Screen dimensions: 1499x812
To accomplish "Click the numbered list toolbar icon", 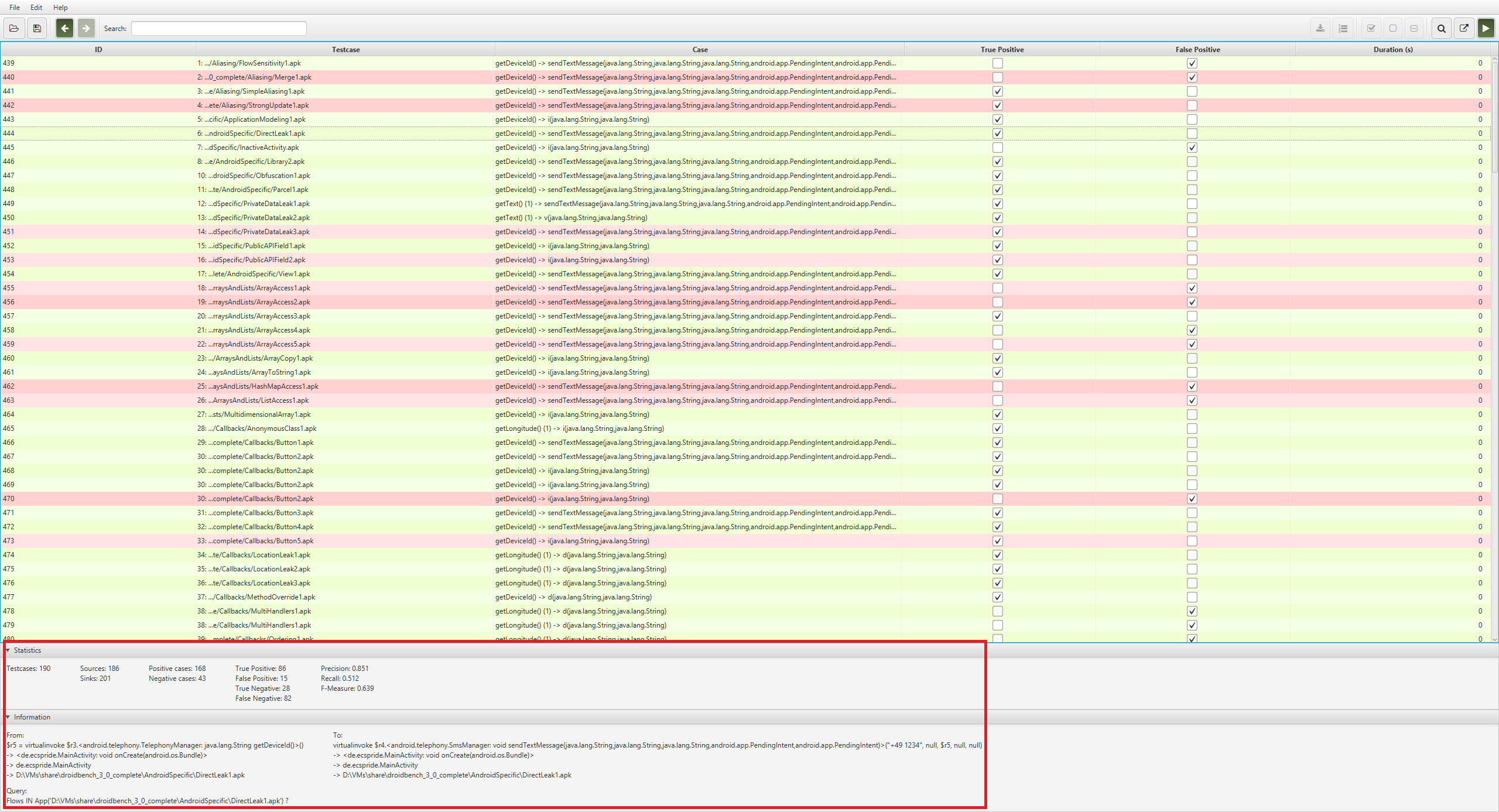I will pyautogui.click(x=1343, y=28).
